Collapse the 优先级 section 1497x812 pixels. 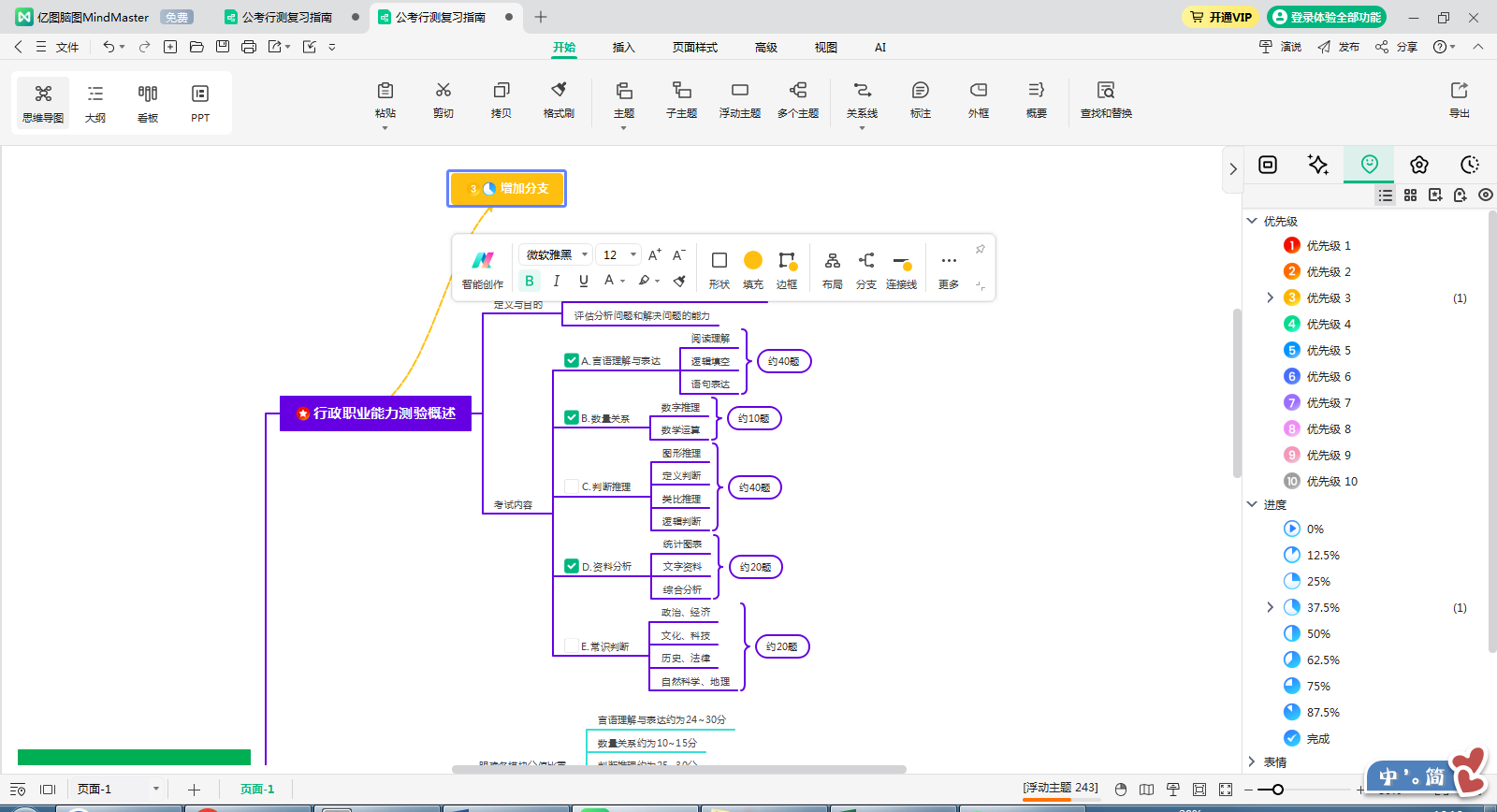1252,221
